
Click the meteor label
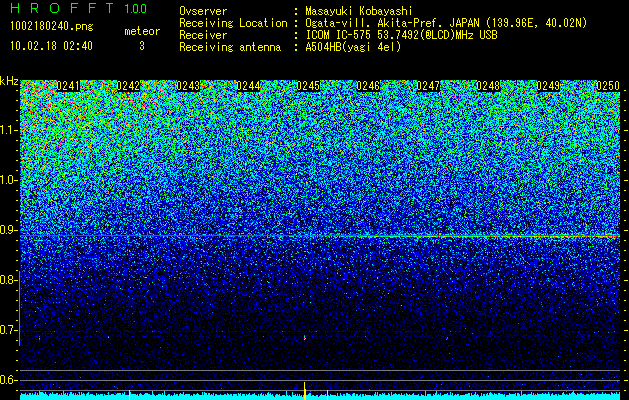pyautogui.click(x=142, y=31)
